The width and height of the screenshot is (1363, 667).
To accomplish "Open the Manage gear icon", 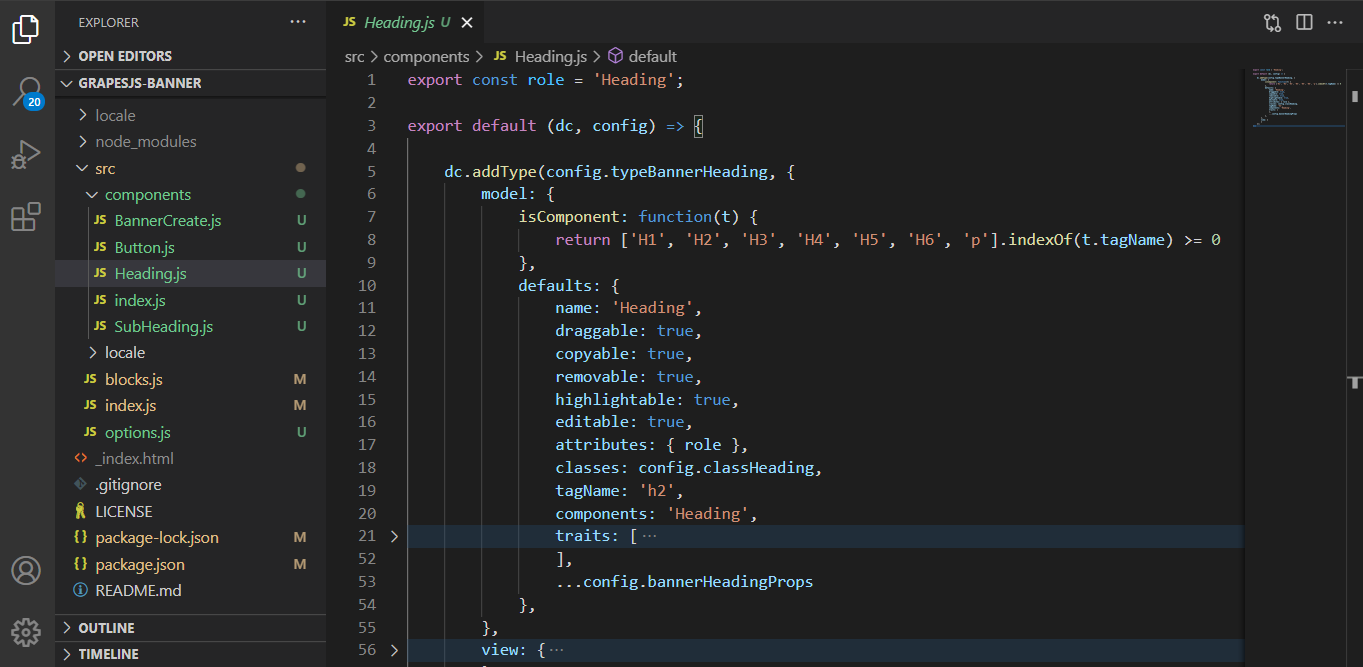I will click(x=26, y=632).
